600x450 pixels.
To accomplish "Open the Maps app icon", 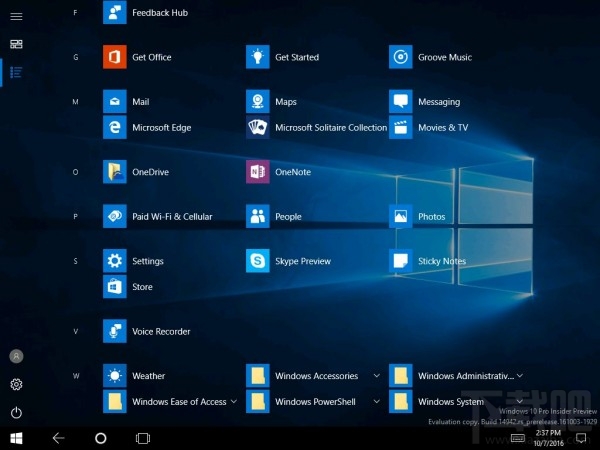I will coord(258,101).
